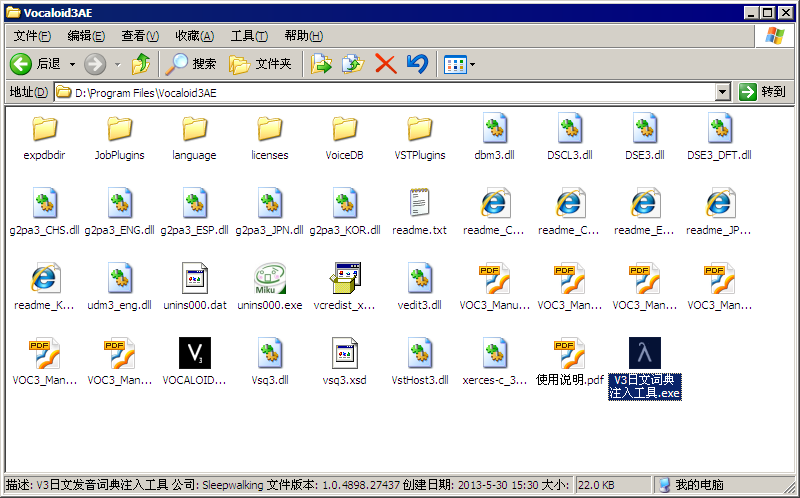Select the licenses folder
Image resolution: width=800 pixels, height=498 pixels.
269,137
